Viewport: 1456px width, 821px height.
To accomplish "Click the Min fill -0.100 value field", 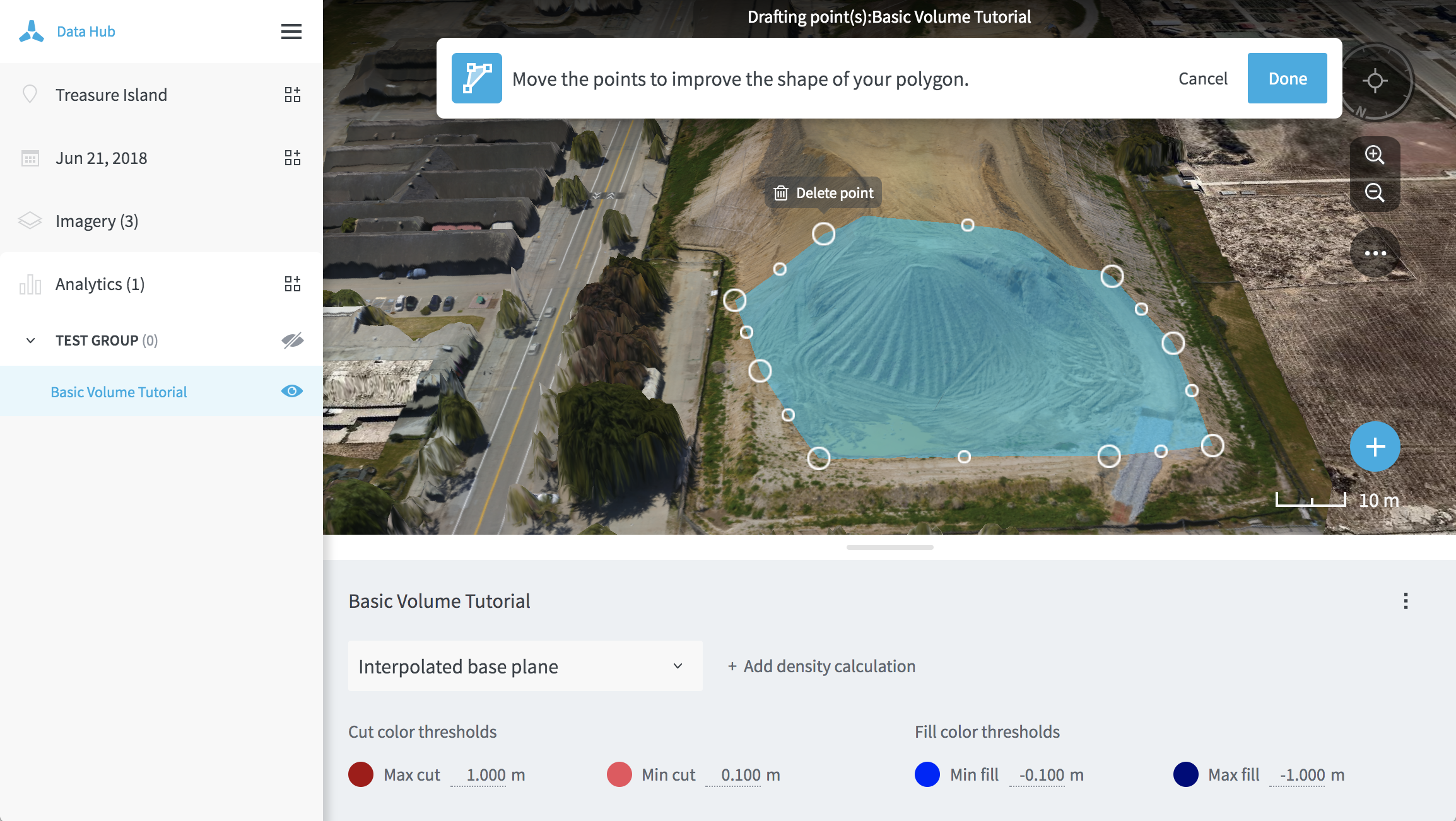I will click(1038, 775).
